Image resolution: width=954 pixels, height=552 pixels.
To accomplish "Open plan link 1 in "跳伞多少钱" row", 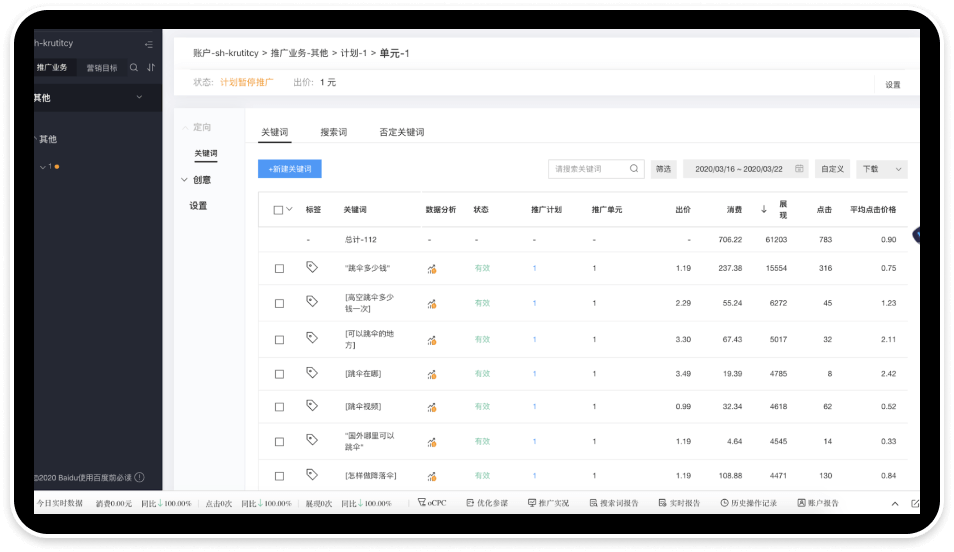I will [534, 268].
